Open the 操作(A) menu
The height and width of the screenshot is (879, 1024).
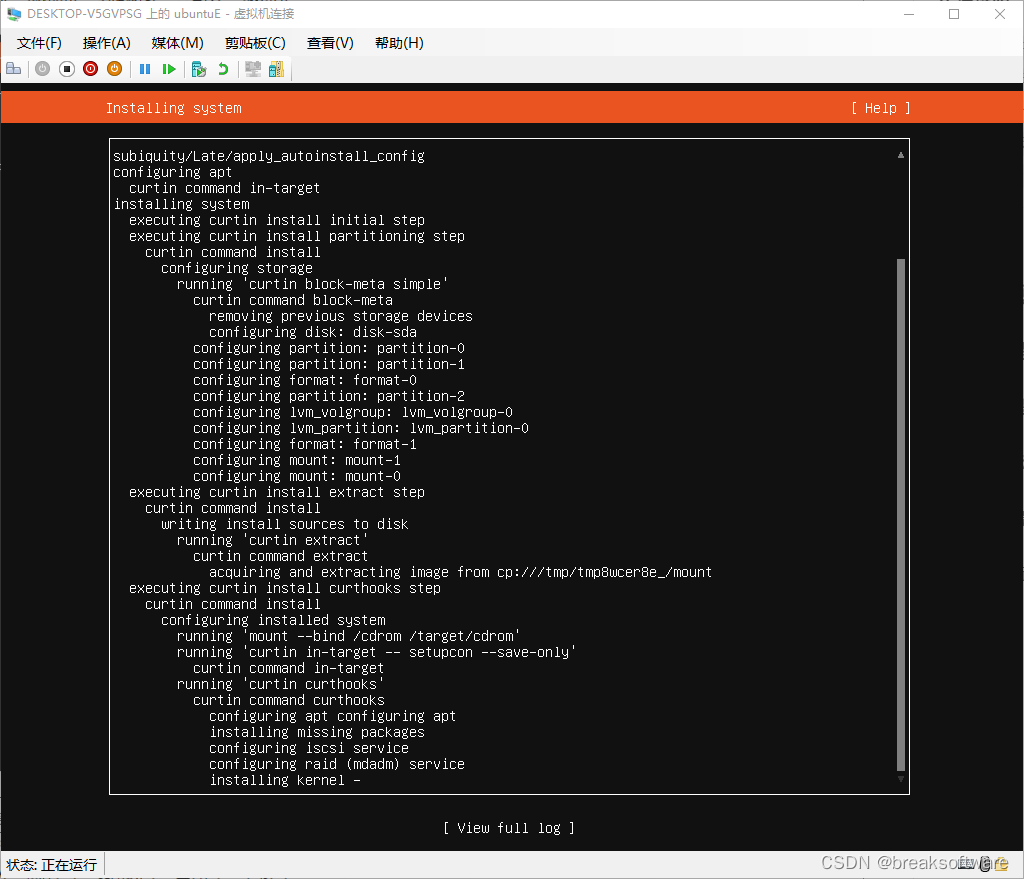(x=106, y=43)
